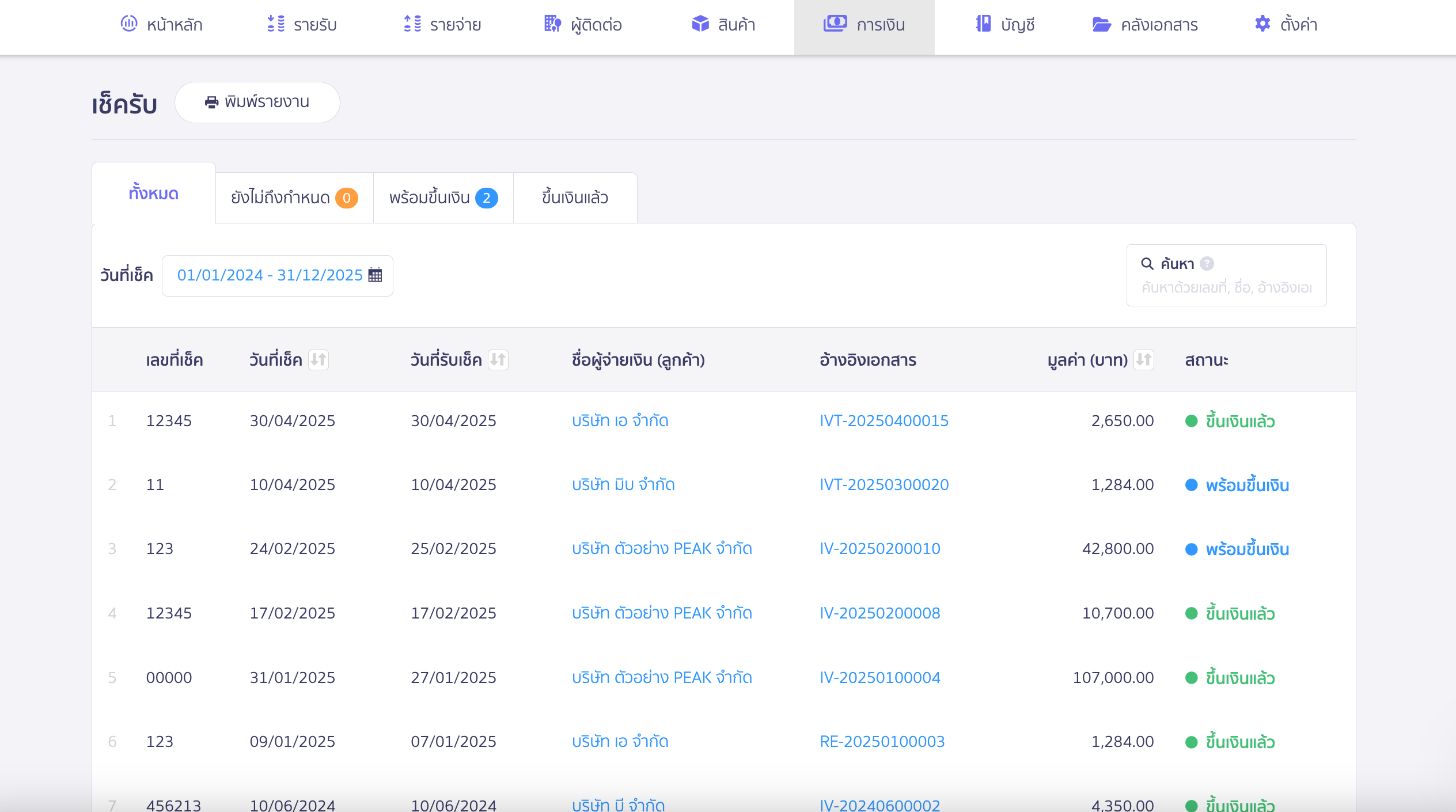This screenshot has width=1456, height=812.
Task: Open document IV-20250200008
Action: [880, 613]
